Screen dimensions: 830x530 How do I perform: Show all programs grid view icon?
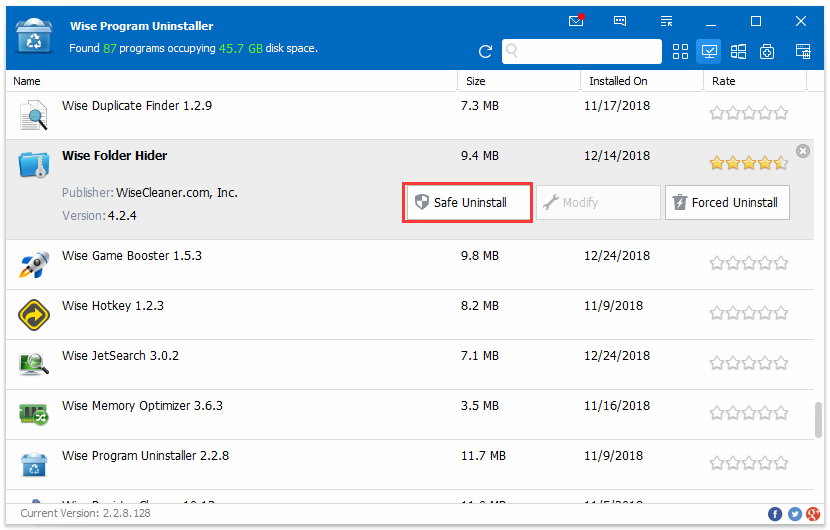680,51
